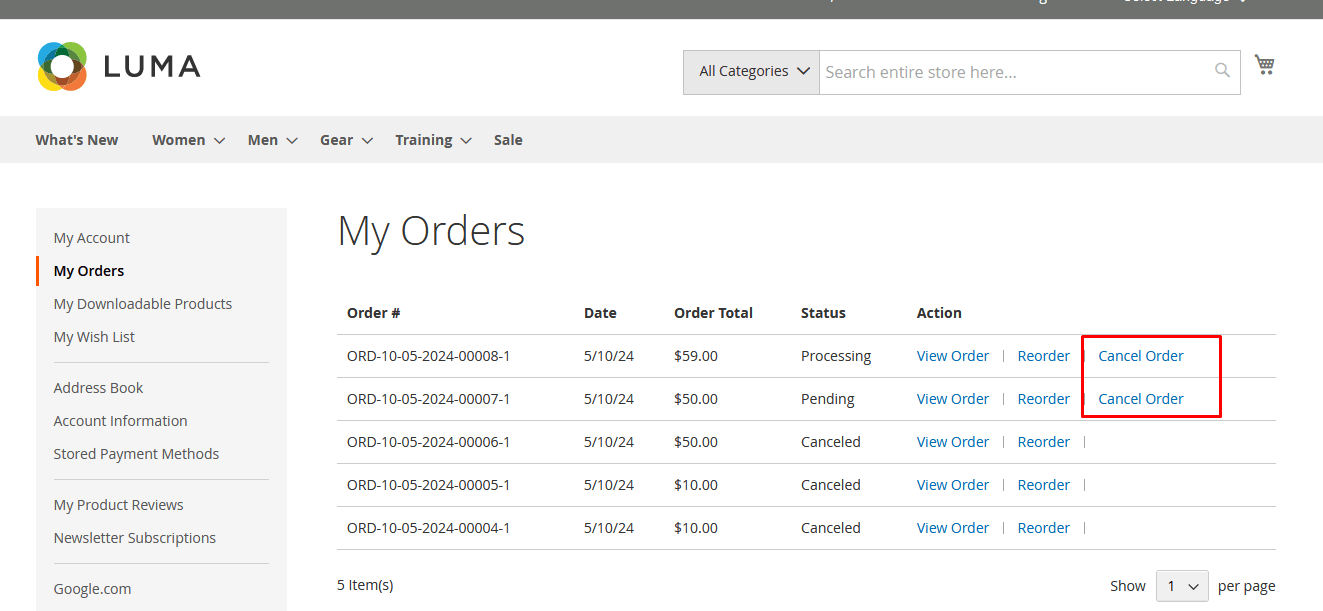Open the Training menu
The height and width of the screenshot is (611, 1323).
[x=432, y=141]
